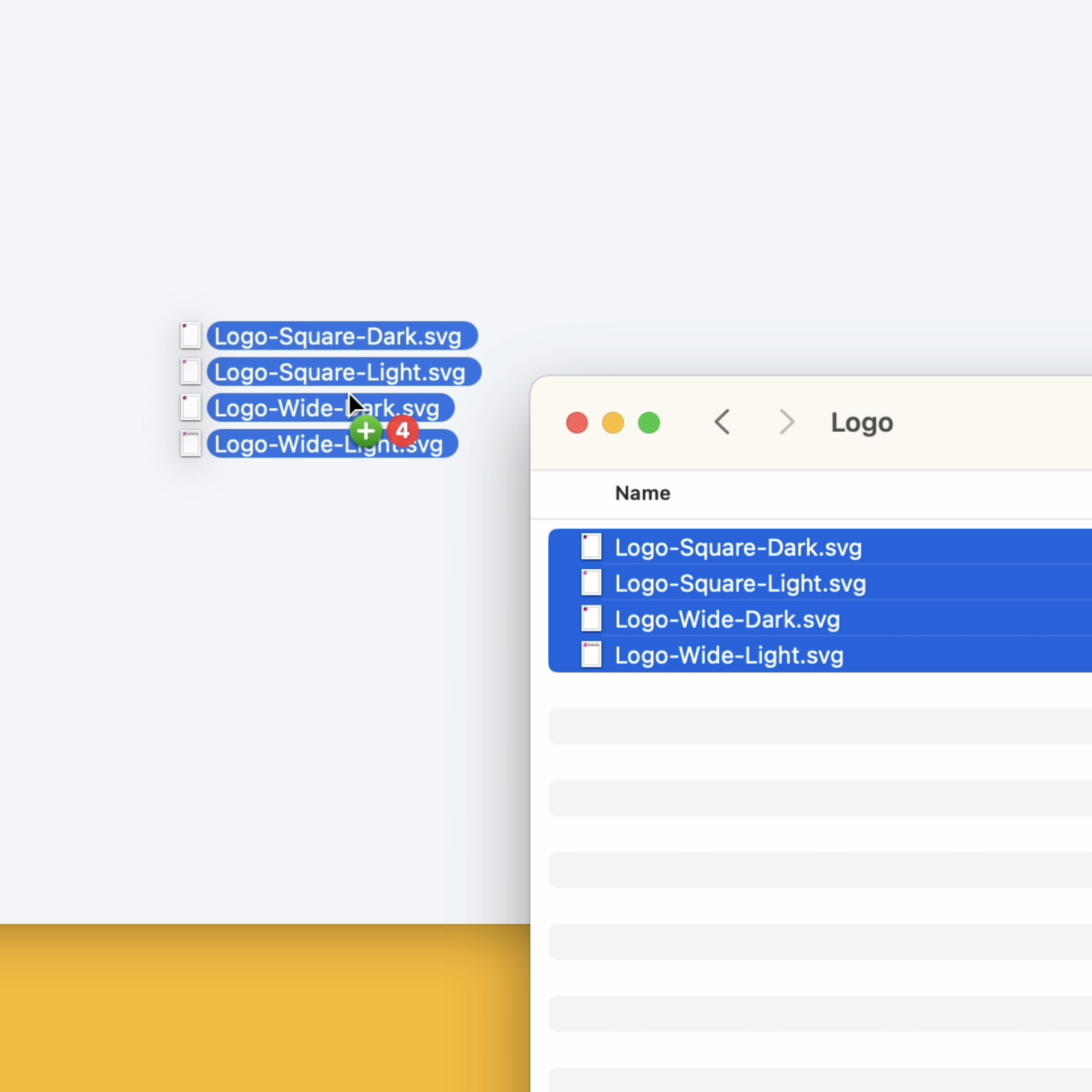Click the first empty gray row below the files

coord(820,726)
